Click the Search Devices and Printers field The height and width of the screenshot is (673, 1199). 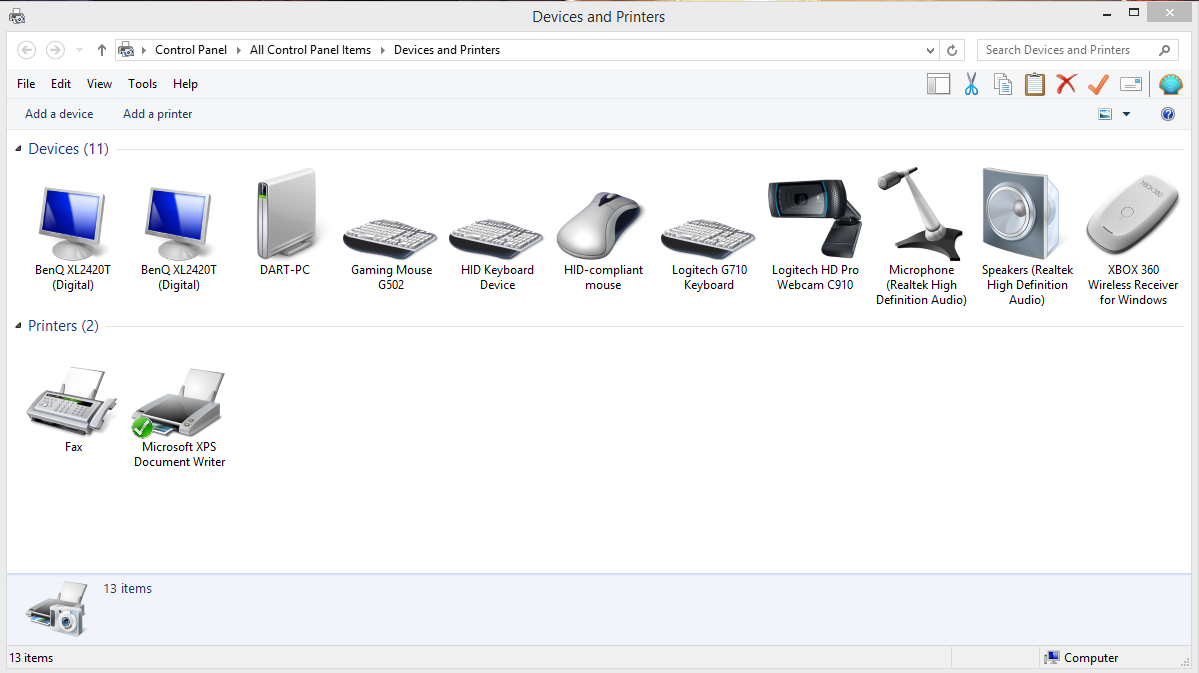1067,50
